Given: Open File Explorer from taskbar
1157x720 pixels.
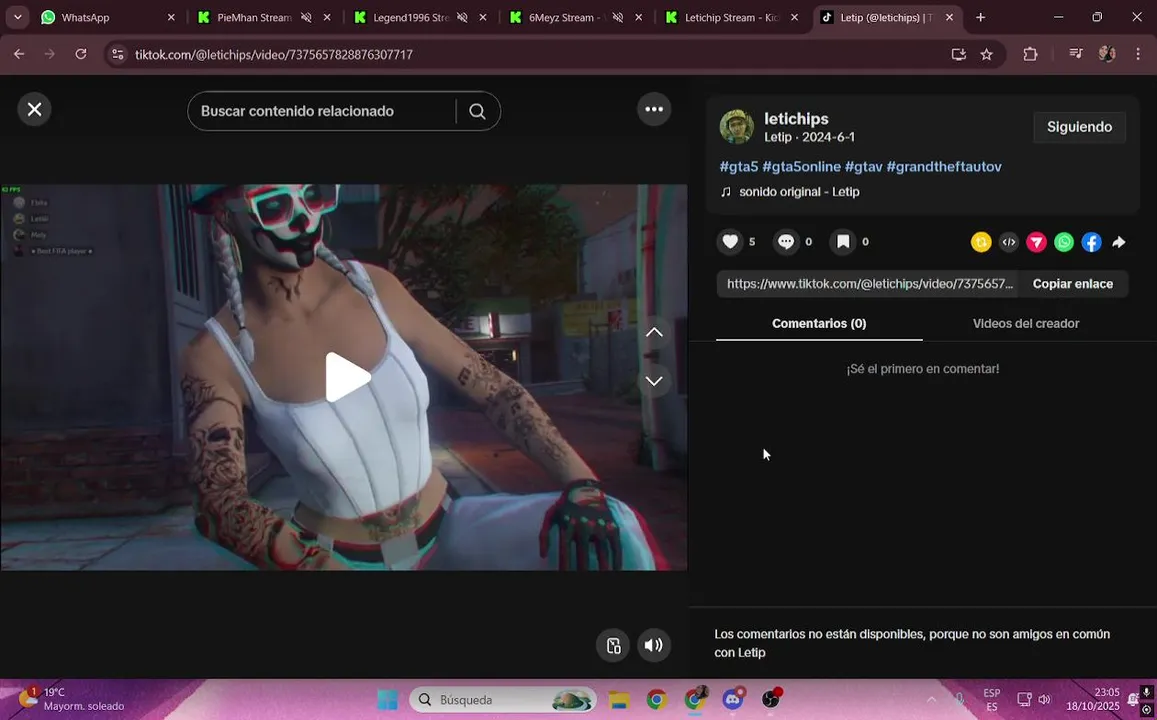Looking at the screenshot, I should click(619, 700).
